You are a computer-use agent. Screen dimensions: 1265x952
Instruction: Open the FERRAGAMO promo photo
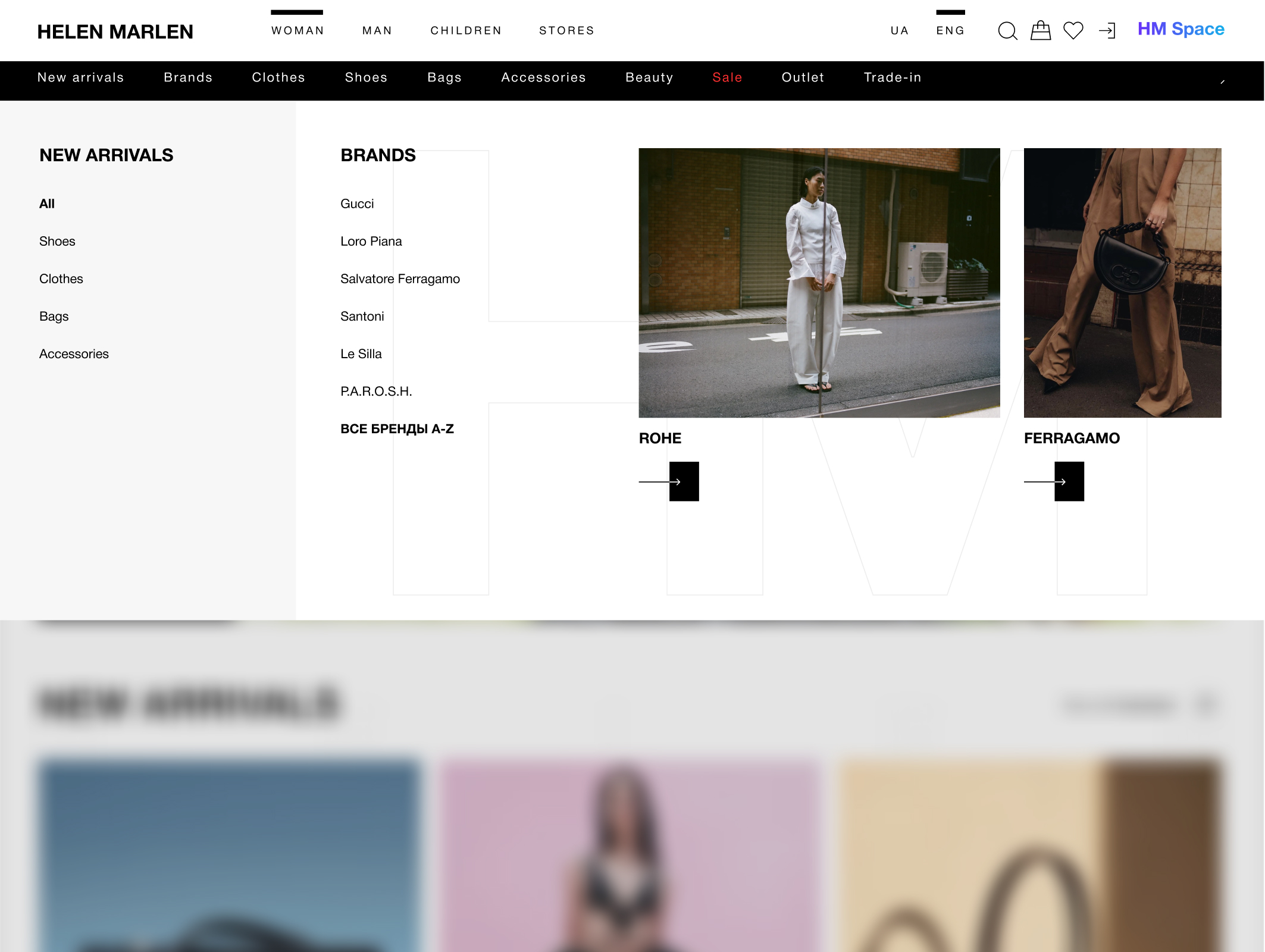coord(1123,283)
